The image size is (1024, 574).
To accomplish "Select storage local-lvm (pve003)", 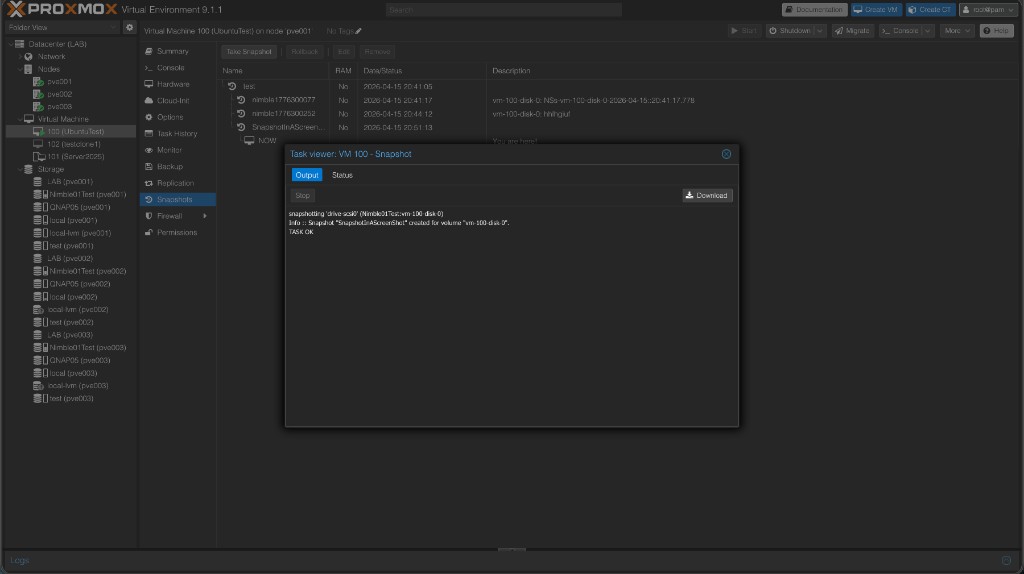I will 78,385.
